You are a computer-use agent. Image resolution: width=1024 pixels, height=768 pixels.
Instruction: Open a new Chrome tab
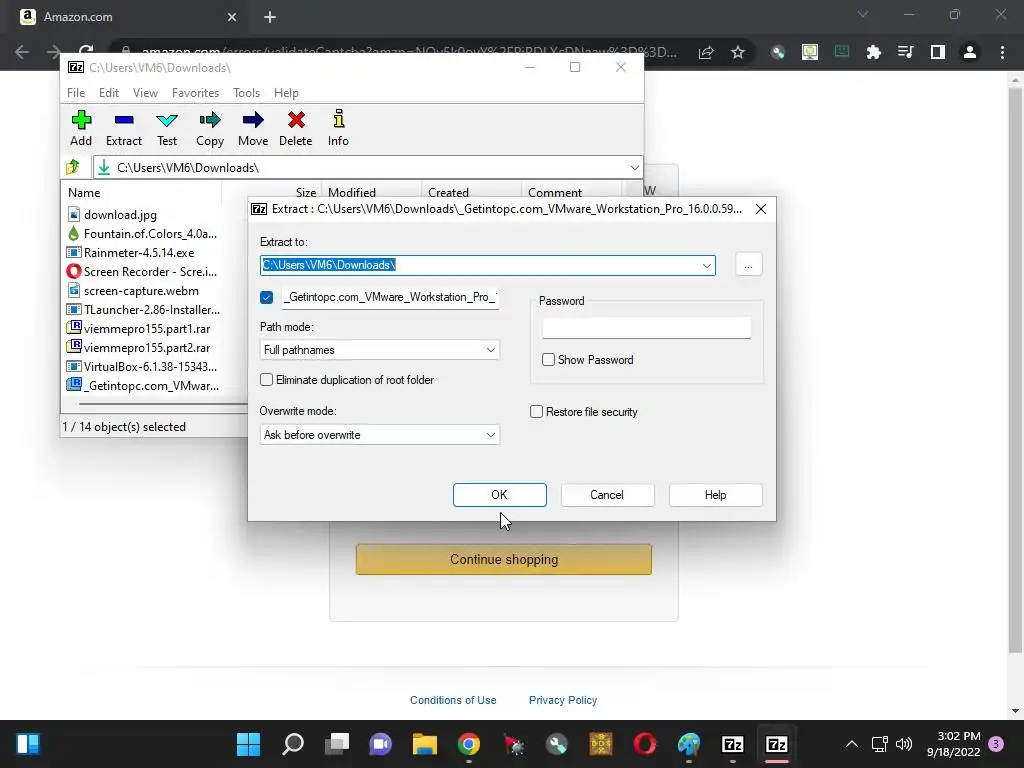(270, 17)
